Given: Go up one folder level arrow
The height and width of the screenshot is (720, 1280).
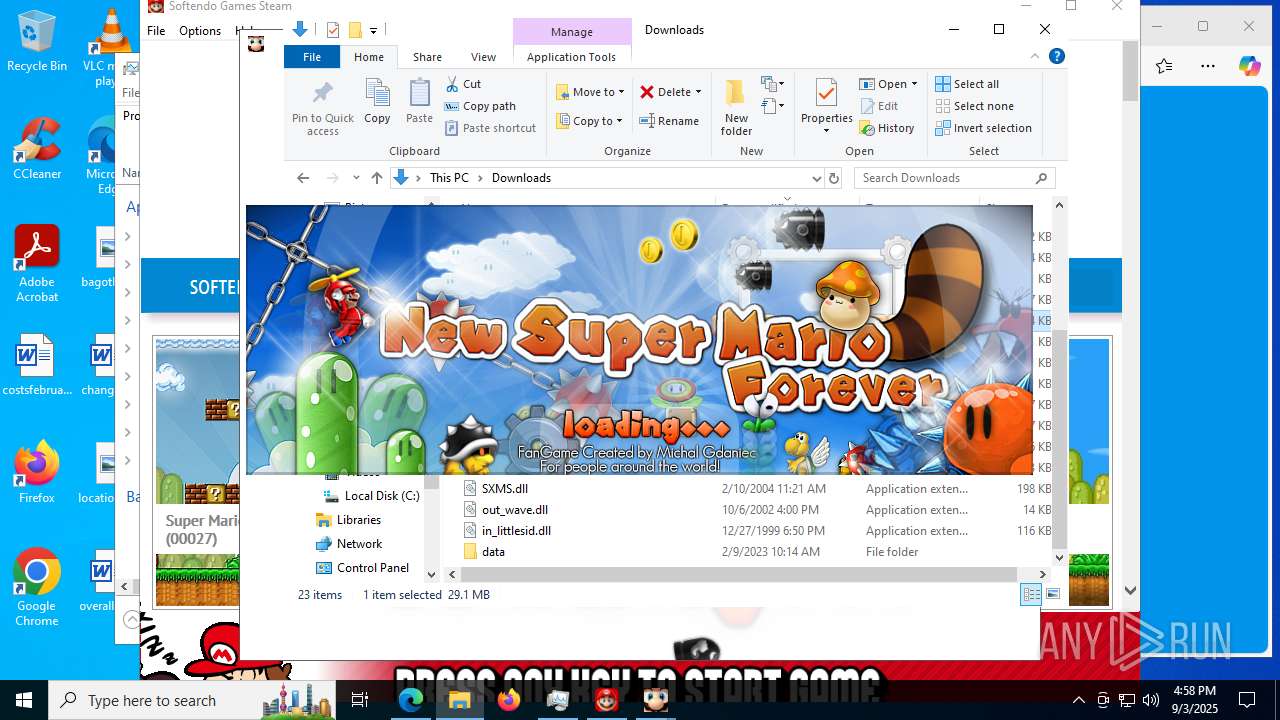Looking at the screenshot, I should click(x=376, y=178).
